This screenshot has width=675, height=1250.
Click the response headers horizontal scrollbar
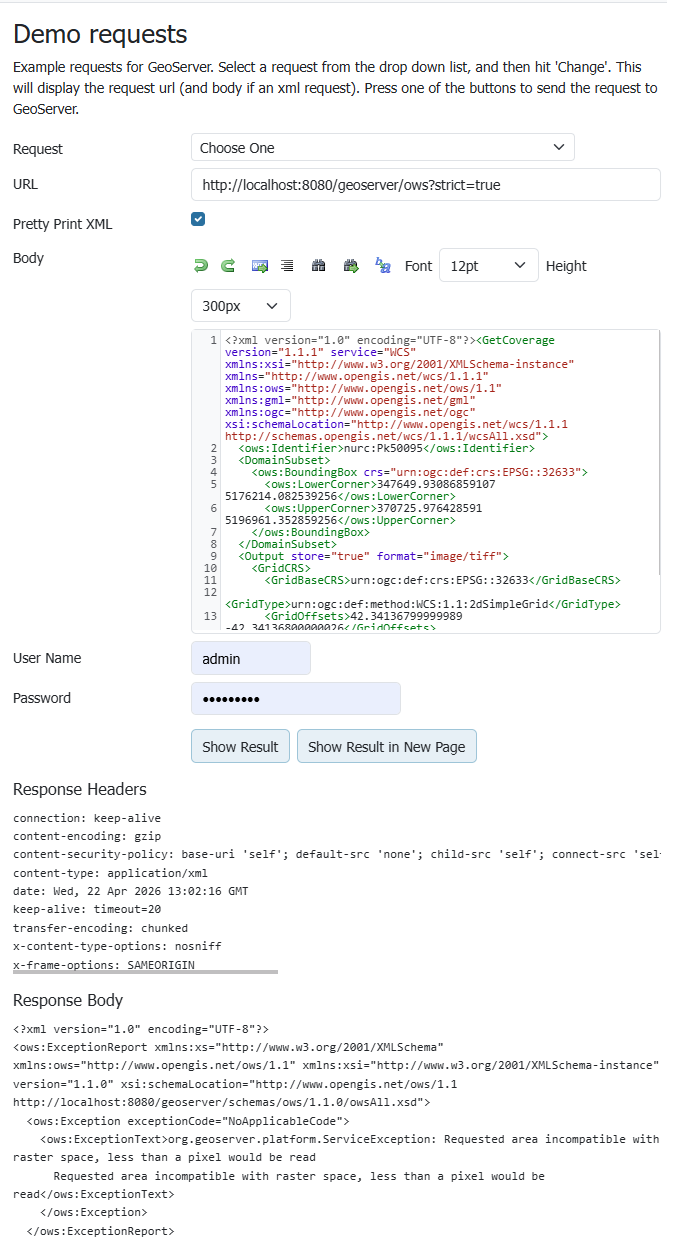(x=145, y=971)
